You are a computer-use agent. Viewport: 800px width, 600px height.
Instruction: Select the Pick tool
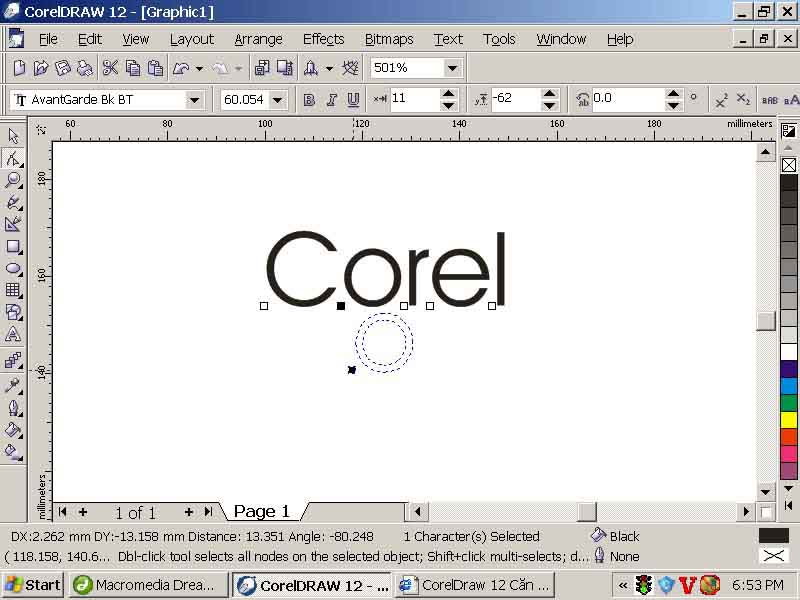(x=13, y=136)
